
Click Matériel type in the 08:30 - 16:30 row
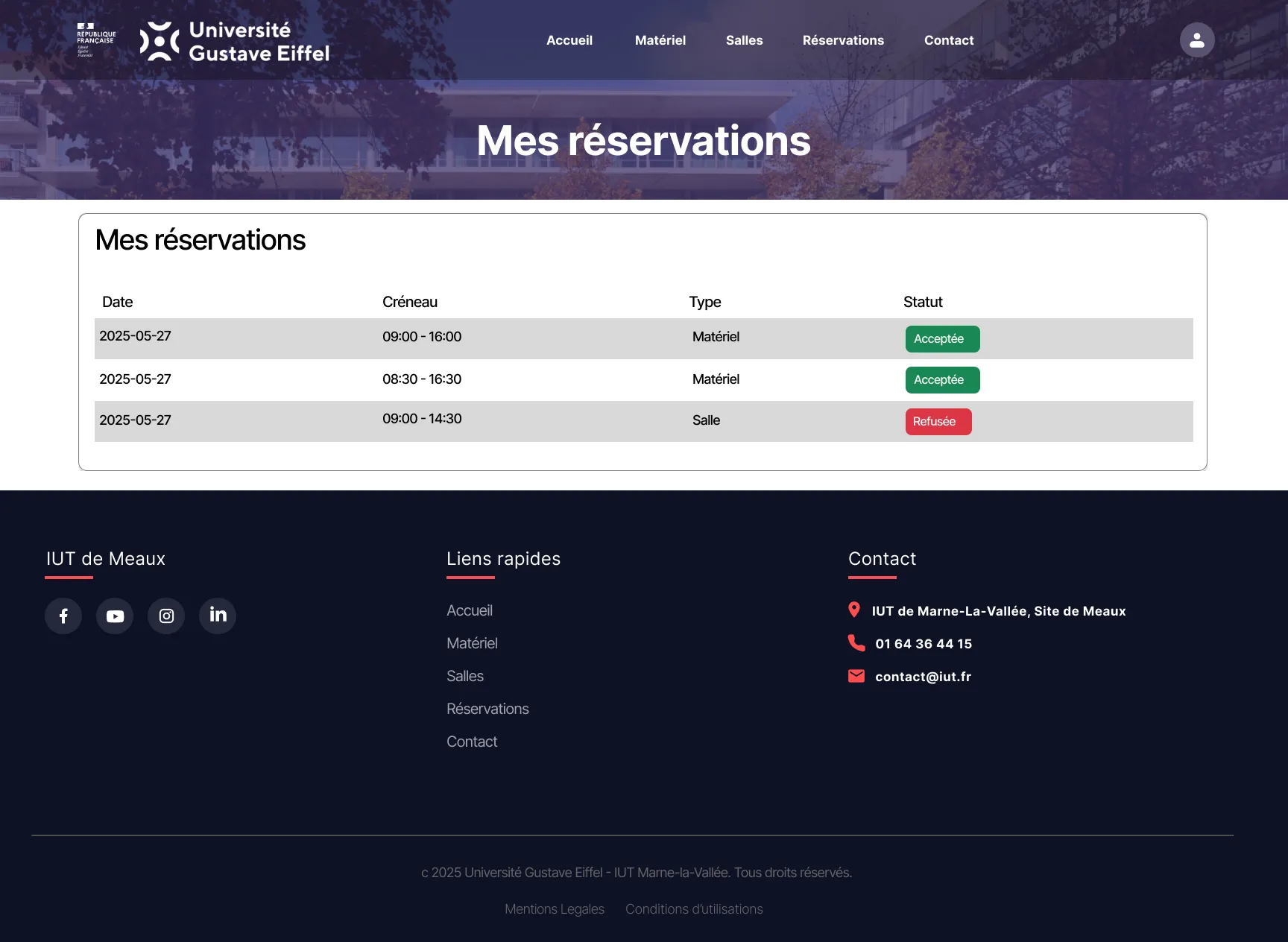pyautogui.click(x=716, y=379)
